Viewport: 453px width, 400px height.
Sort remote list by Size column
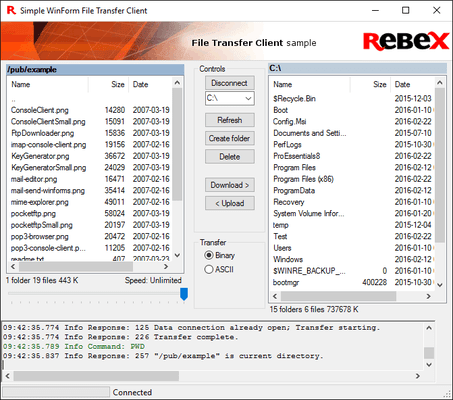pyautogui.click(x=108, y=85)
